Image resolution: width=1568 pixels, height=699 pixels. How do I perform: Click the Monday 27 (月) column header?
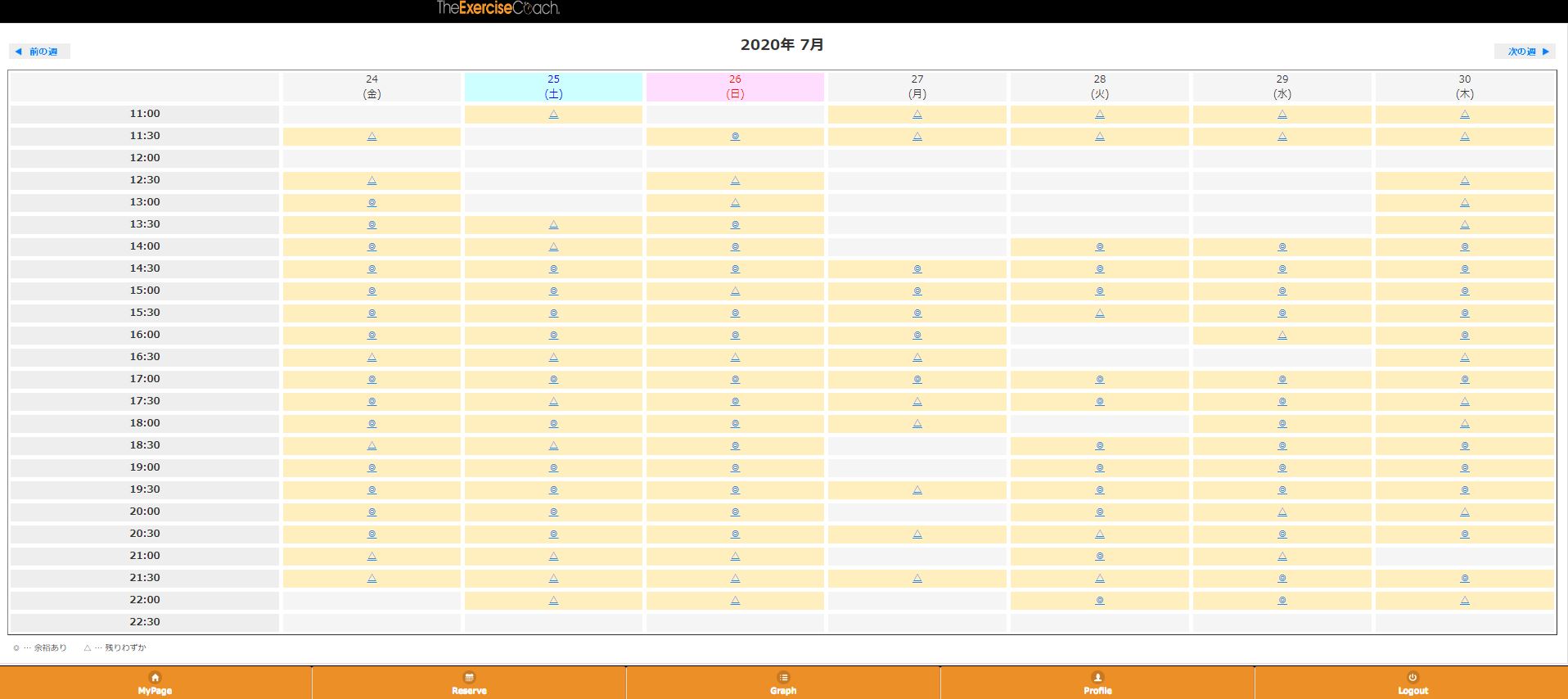coord(917,87)
